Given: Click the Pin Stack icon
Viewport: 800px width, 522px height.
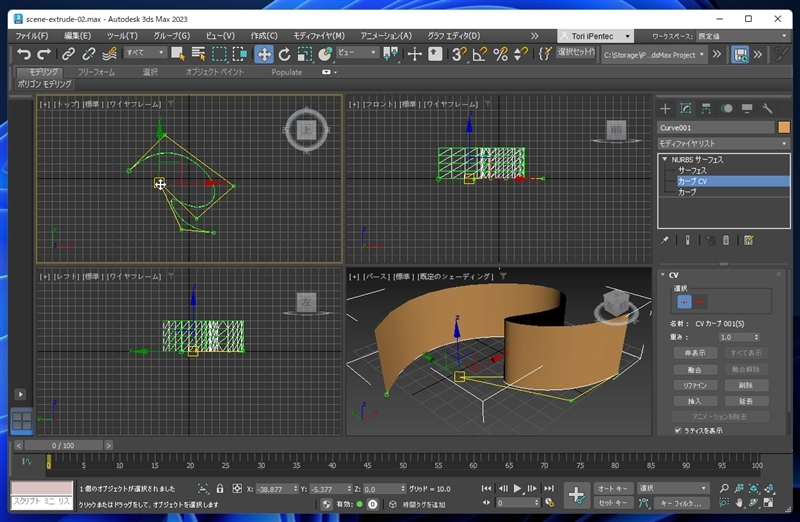Looking at the screenshot, I should tap(665, 240).
